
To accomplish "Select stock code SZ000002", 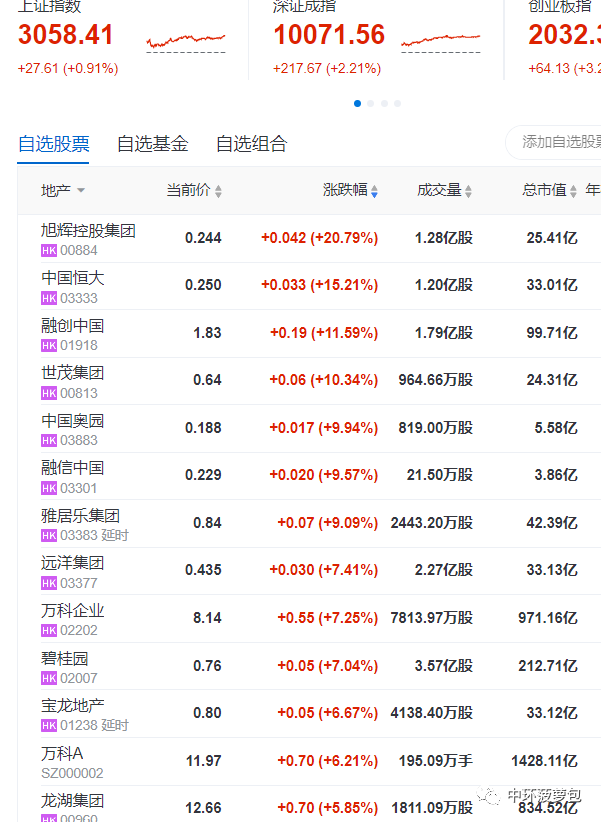I will (72, 773).
